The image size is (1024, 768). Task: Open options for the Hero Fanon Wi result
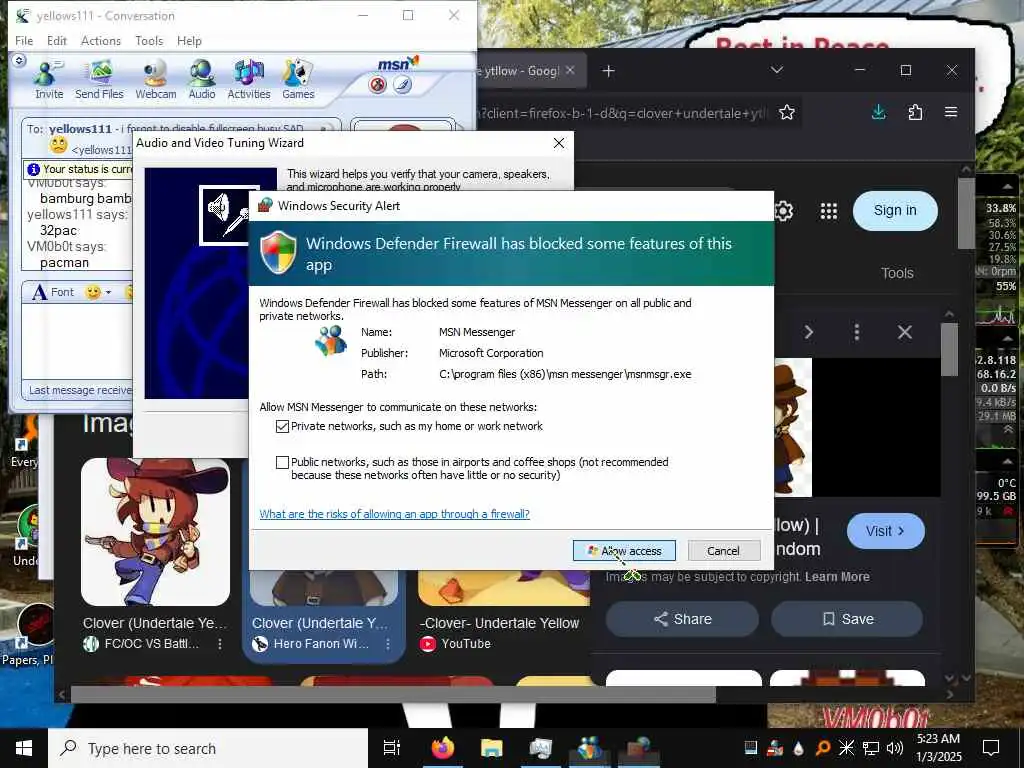[x=388, y=644]
